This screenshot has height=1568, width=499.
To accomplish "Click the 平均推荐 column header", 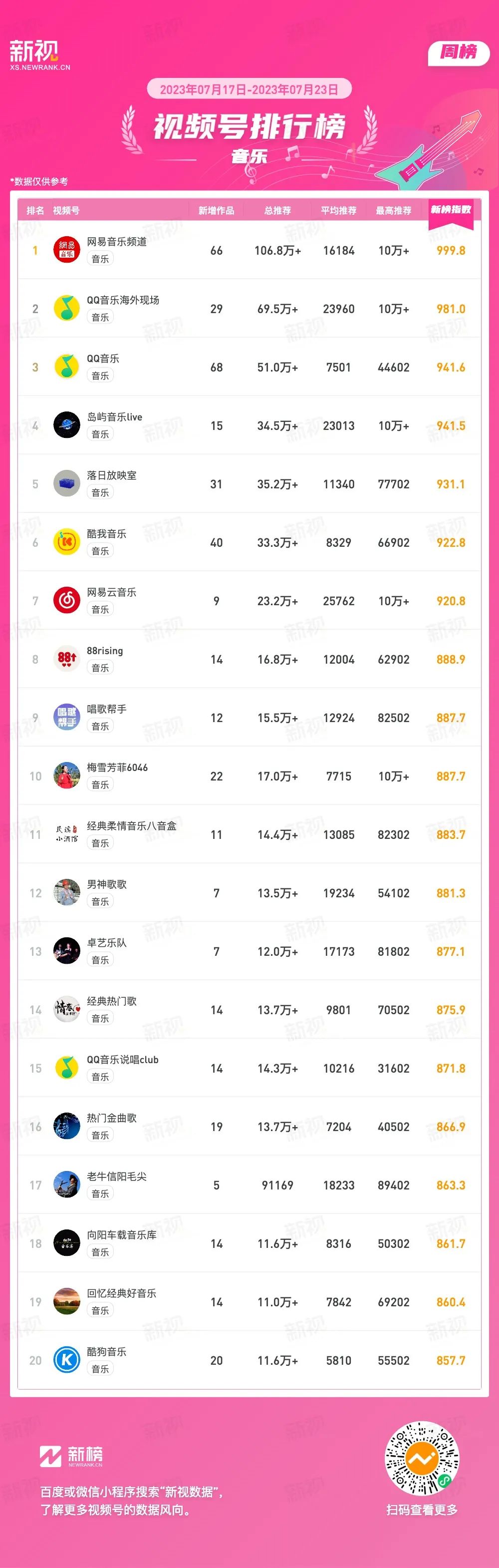I will point(339,211).
